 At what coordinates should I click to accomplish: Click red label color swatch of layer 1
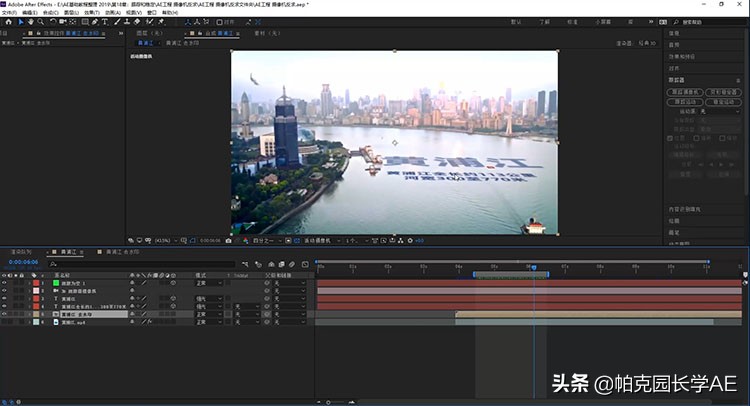coord(36,283)
